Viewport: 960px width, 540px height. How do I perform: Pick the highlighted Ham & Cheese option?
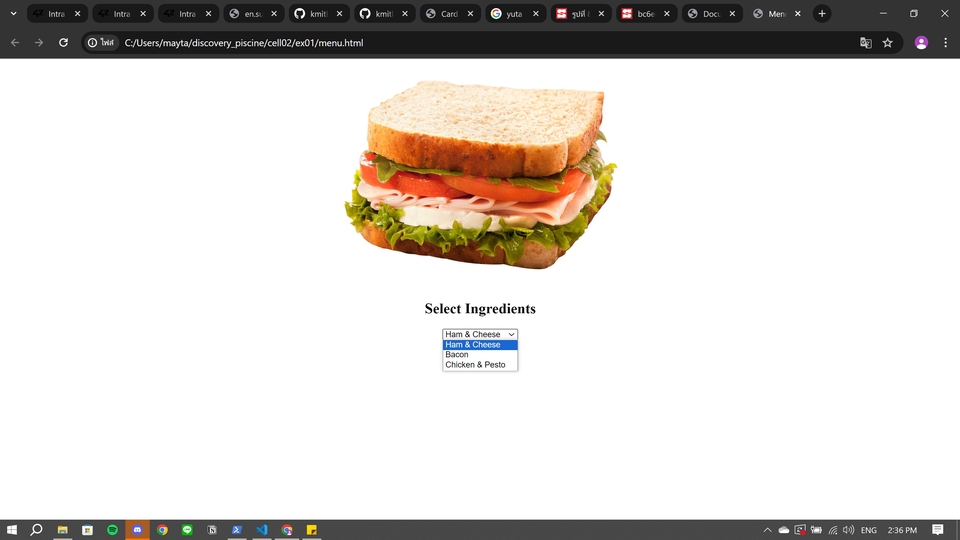(480, 345)
